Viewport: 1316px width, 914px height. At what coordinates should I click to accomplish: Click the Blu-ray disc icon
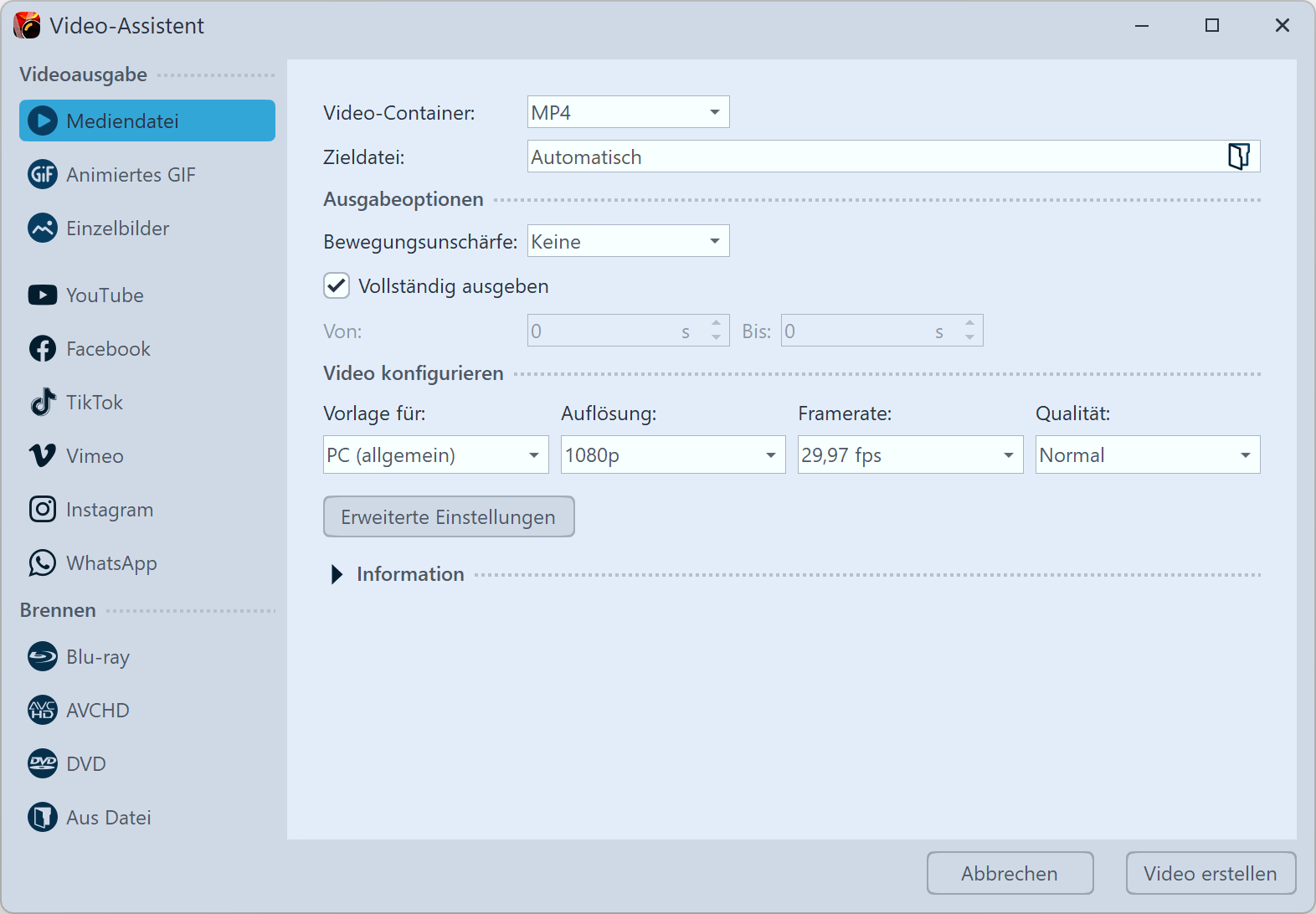click(43, 657)
